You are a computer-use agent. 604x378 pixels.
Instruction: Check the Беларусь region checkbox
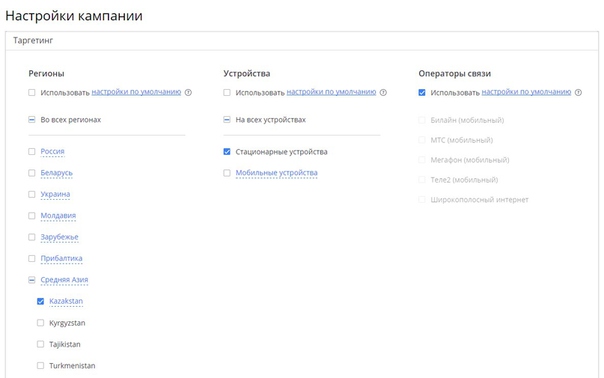click(32, 173)
